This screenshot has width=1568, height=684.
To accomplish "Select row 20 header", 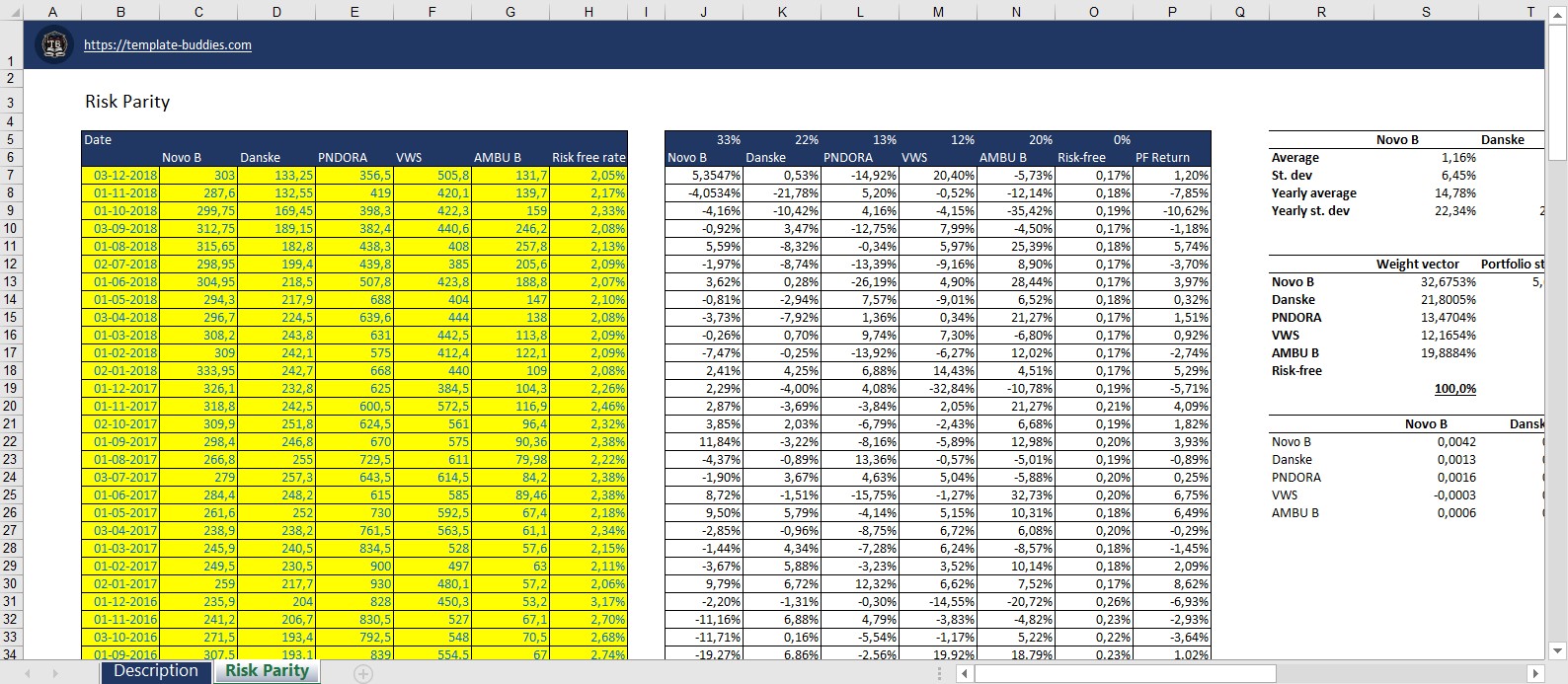I will coord(10,407).
